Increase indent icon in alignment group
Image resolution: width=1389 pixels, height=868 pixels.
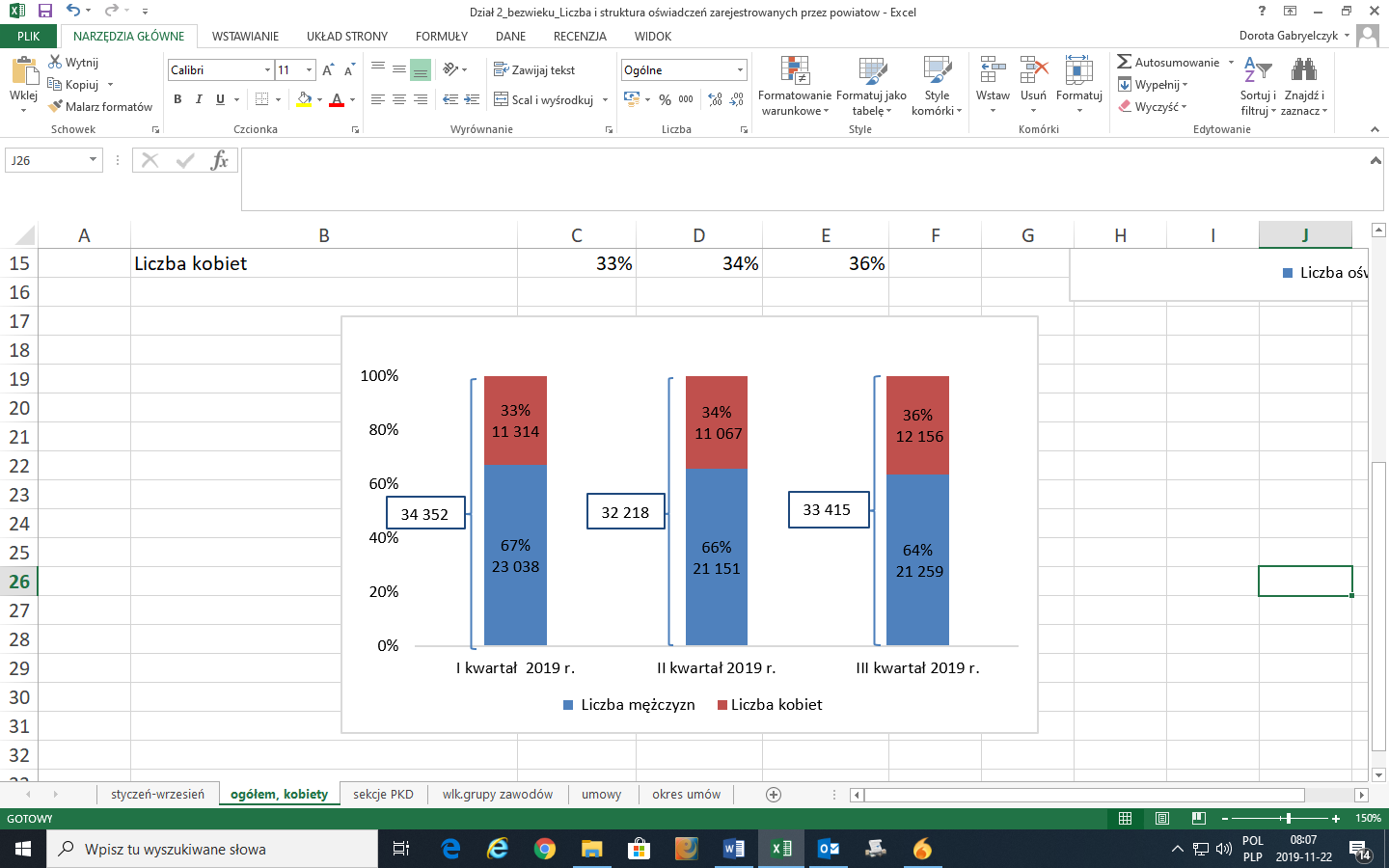coord(472,99)
